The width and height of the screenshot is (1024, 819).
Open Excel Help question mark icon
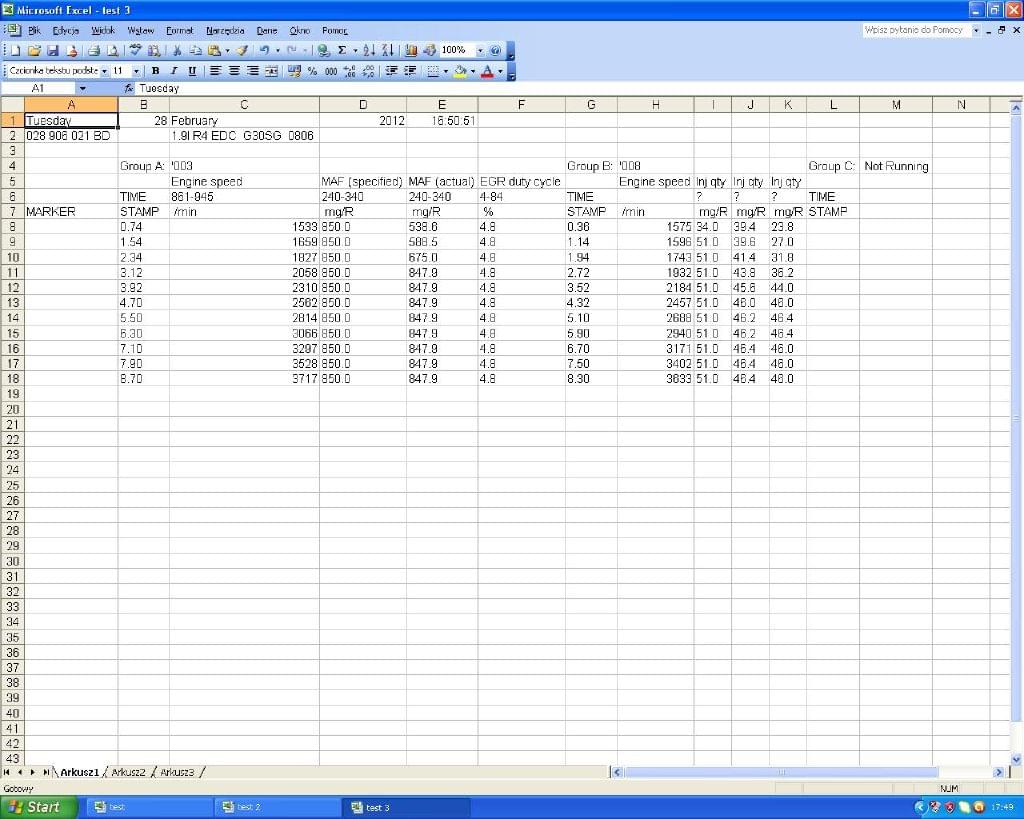tap(496, 51)
